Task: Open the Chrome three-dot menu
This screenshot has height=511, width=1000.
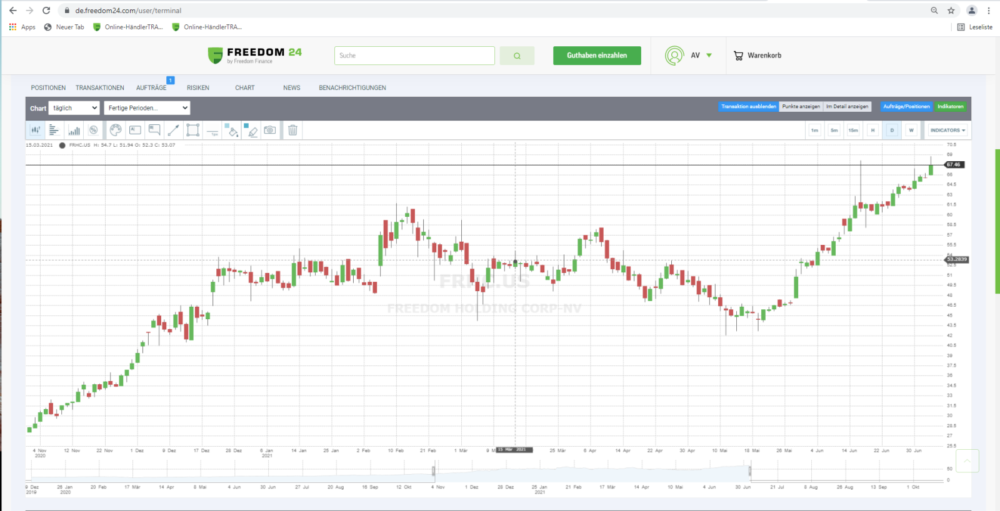Action: 988,10
